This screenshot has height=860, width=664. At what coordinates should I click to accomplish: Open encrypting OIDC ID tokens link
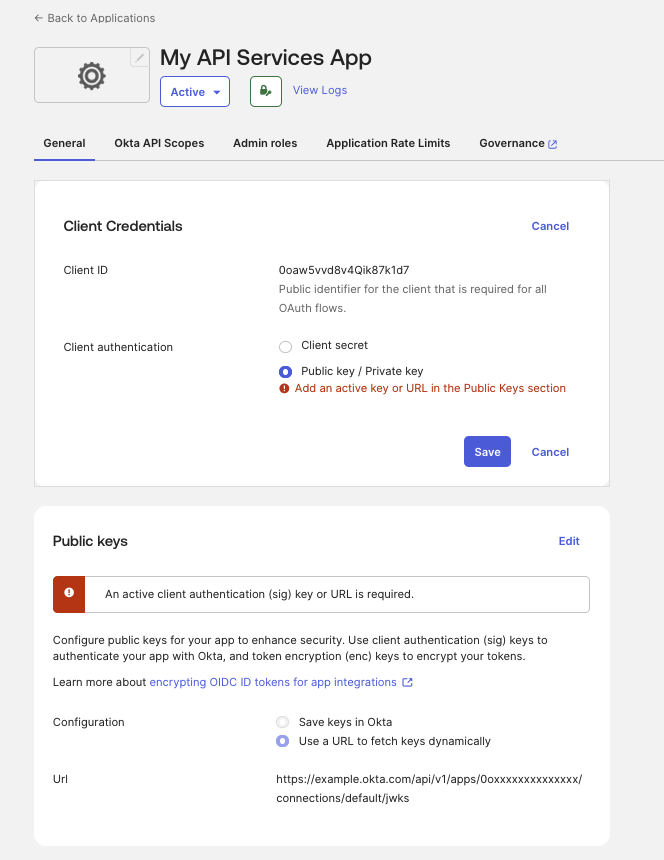click(x=273, y=682)
